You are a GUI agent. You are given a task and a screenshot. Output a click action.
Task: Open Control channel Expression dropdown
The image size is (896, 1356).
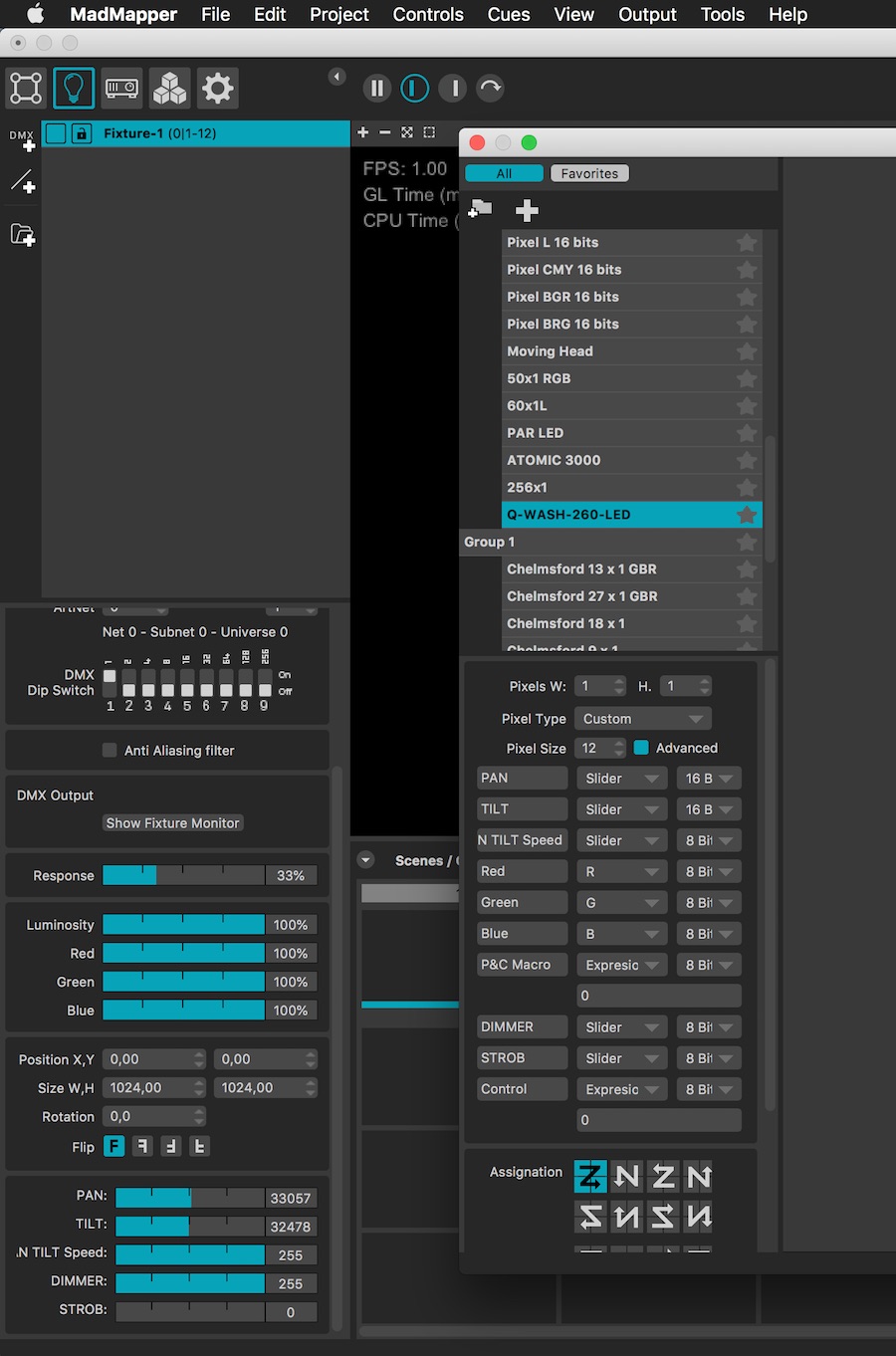point(622,1089)
